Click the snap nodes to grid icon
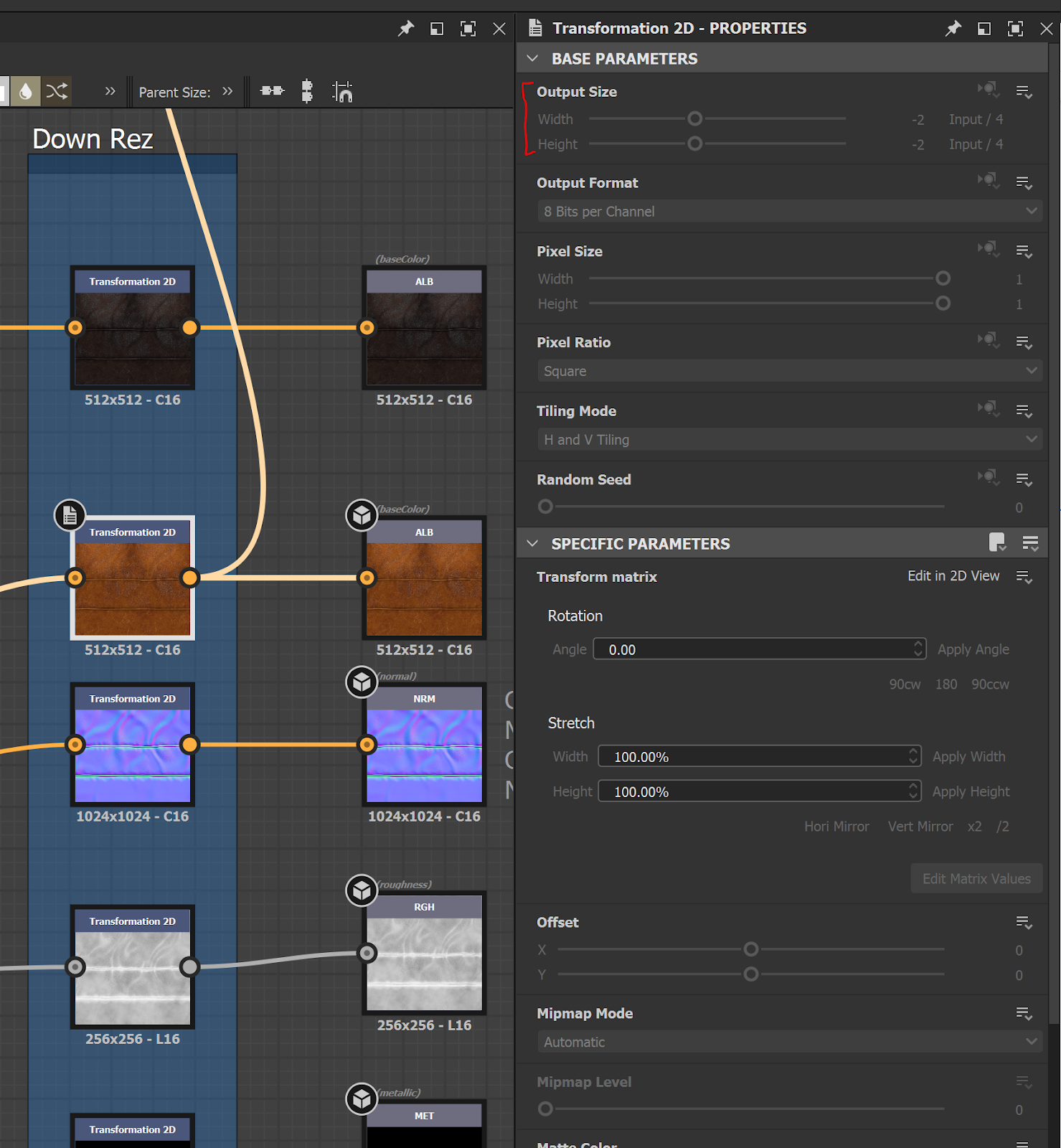Screen dimensions: 1061x1148 pyautogui.click(x=342, y=92)
